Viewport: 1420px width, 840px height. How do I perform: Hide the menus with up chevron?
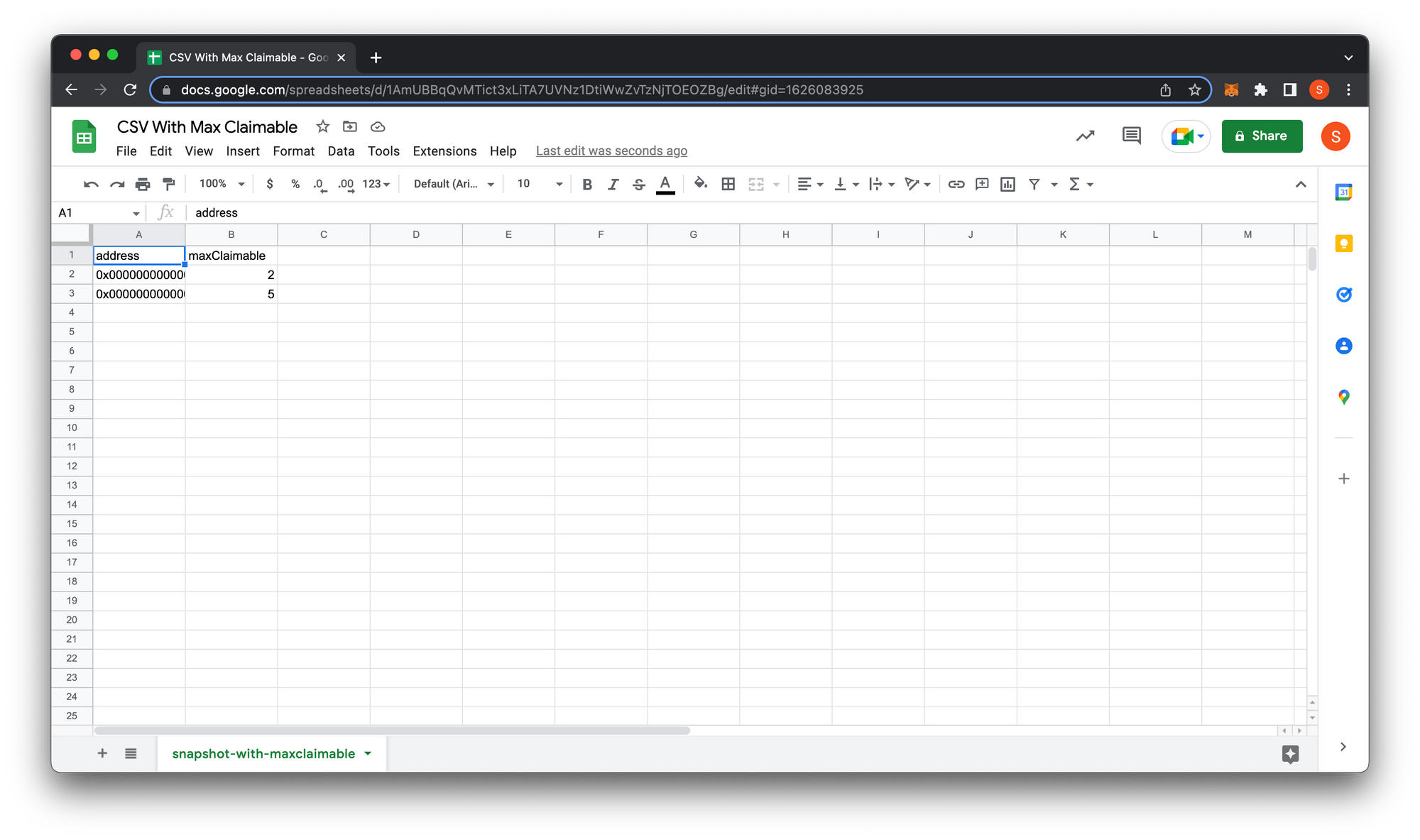tap(1301, 184)
